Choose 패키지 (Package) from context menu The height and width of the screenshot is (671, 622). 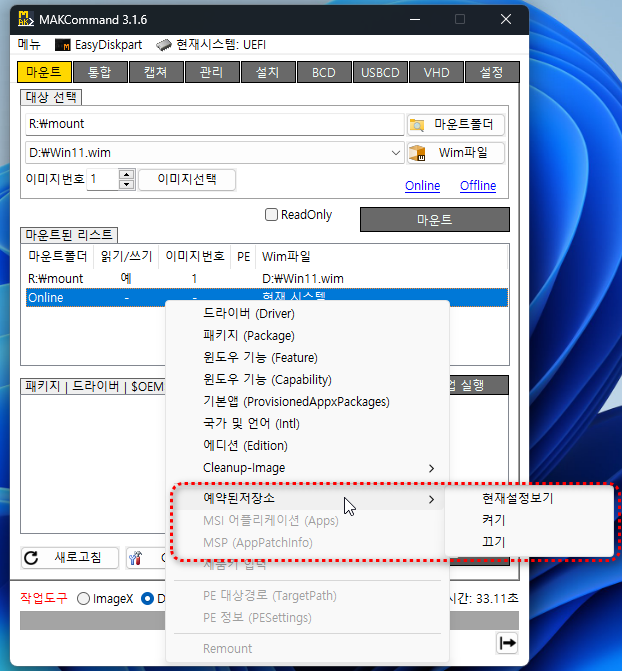[307, 336]
